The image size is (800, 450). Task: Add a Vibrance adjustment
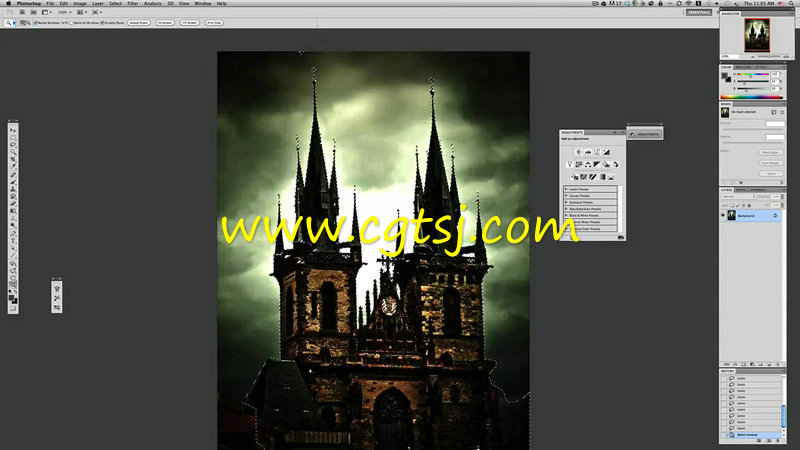click(569, 164)
